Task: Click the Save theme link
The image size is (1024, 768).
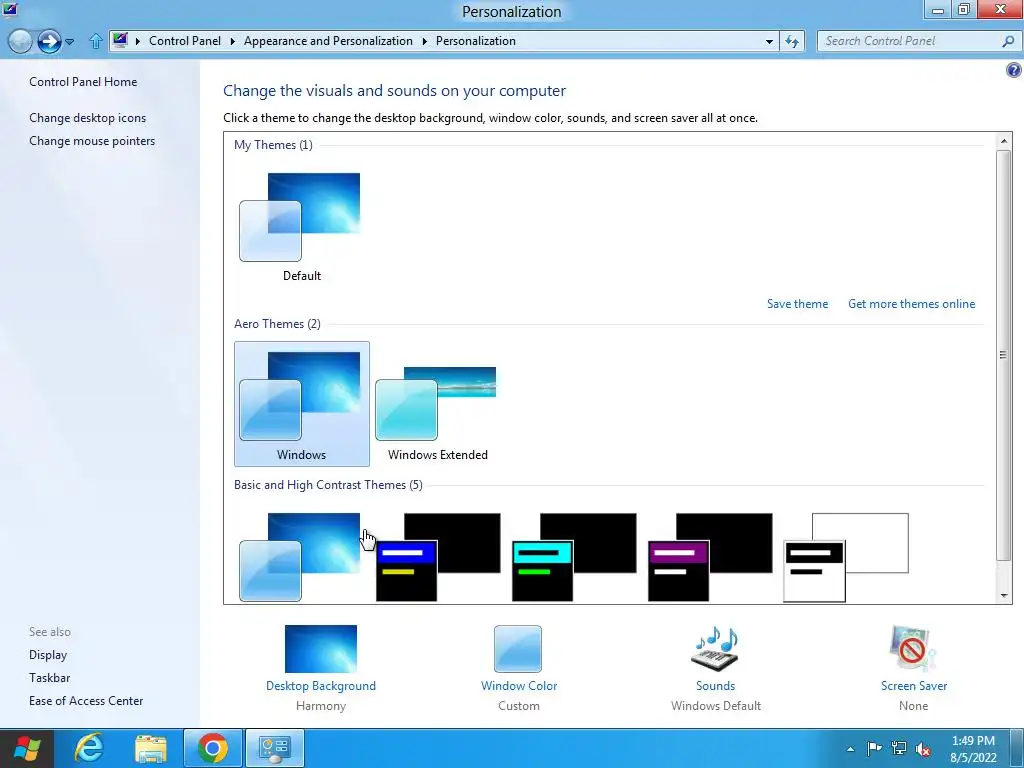Action: coord(797,304)
